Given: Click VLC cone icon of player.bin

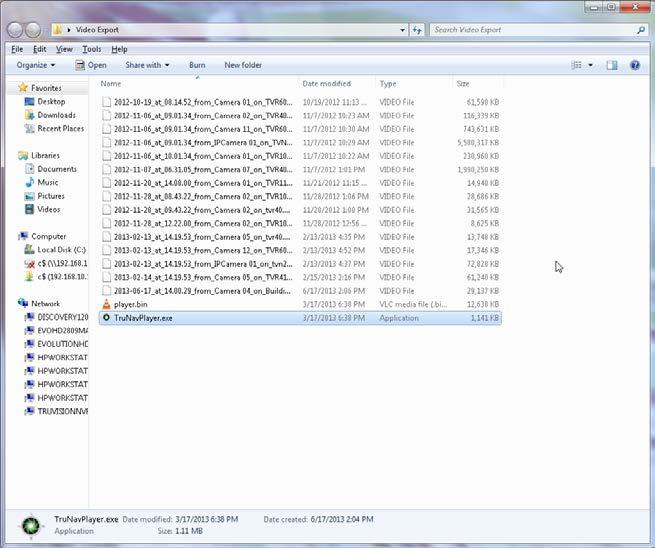Looking at the screenshot, I should pyautogui.click(x=107, y=304).
